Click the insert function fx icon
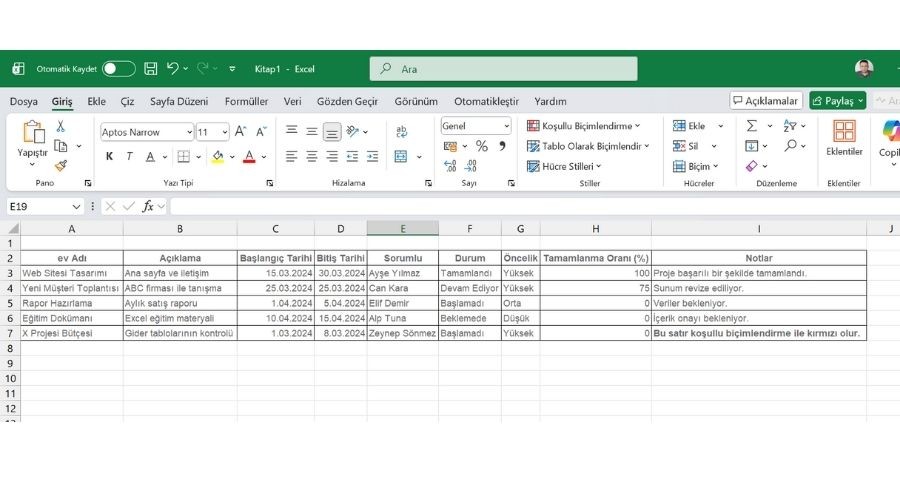Viewport: 900px width, 500px height. [148, 206]
